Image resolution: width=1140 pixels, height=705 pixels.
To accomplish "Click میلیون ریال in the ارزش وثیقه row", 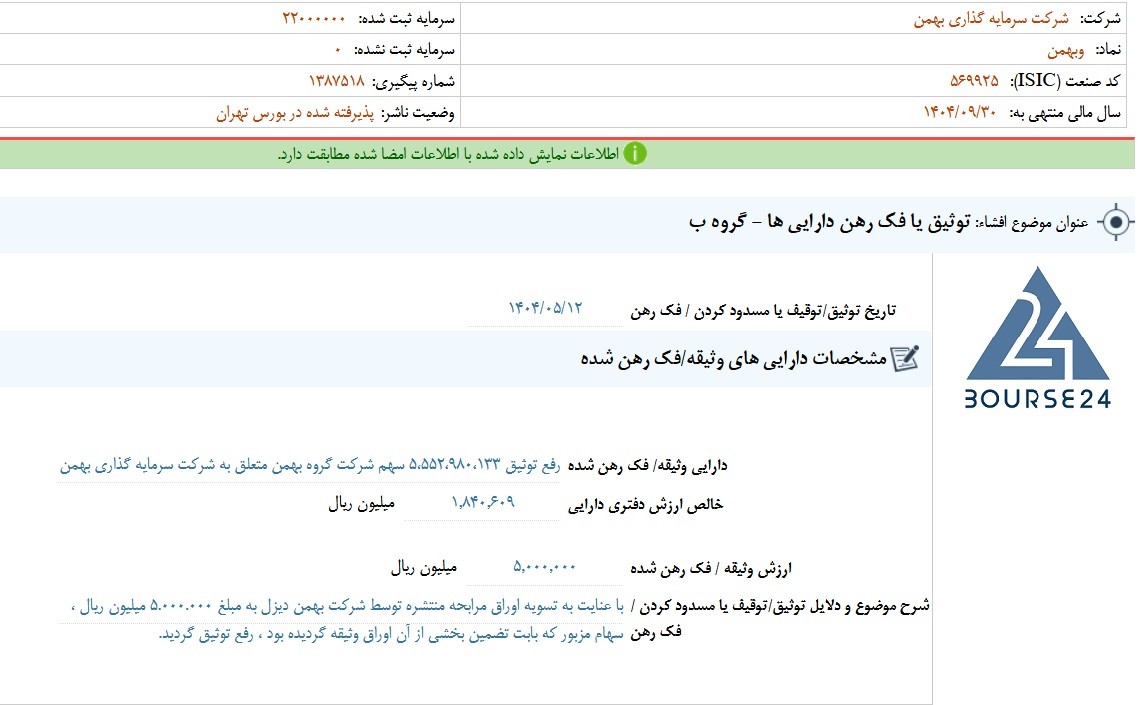I will pos(424,568).
